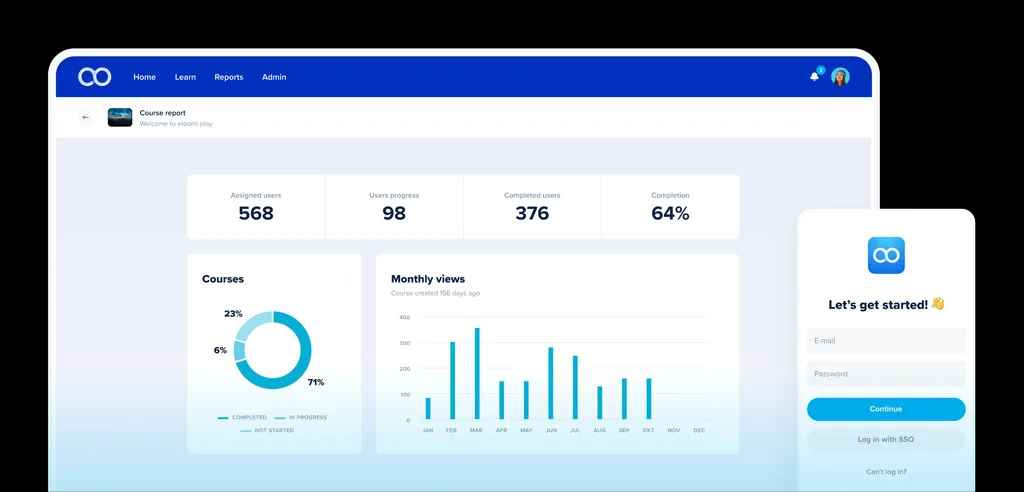The height and width of the screenshot is (492, 1024).
Task: Open the user profile avatar
Action: 840,76
